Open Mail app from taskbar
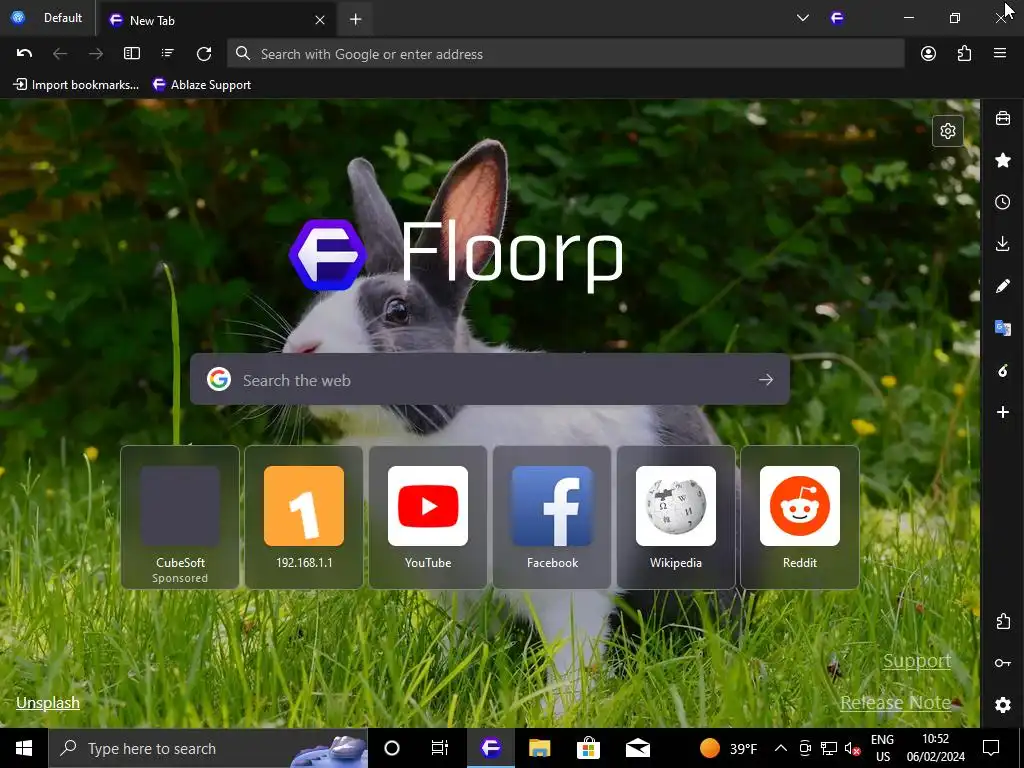Image resolution: width=1024 pixels, height=768 pixels. point(637,748)
